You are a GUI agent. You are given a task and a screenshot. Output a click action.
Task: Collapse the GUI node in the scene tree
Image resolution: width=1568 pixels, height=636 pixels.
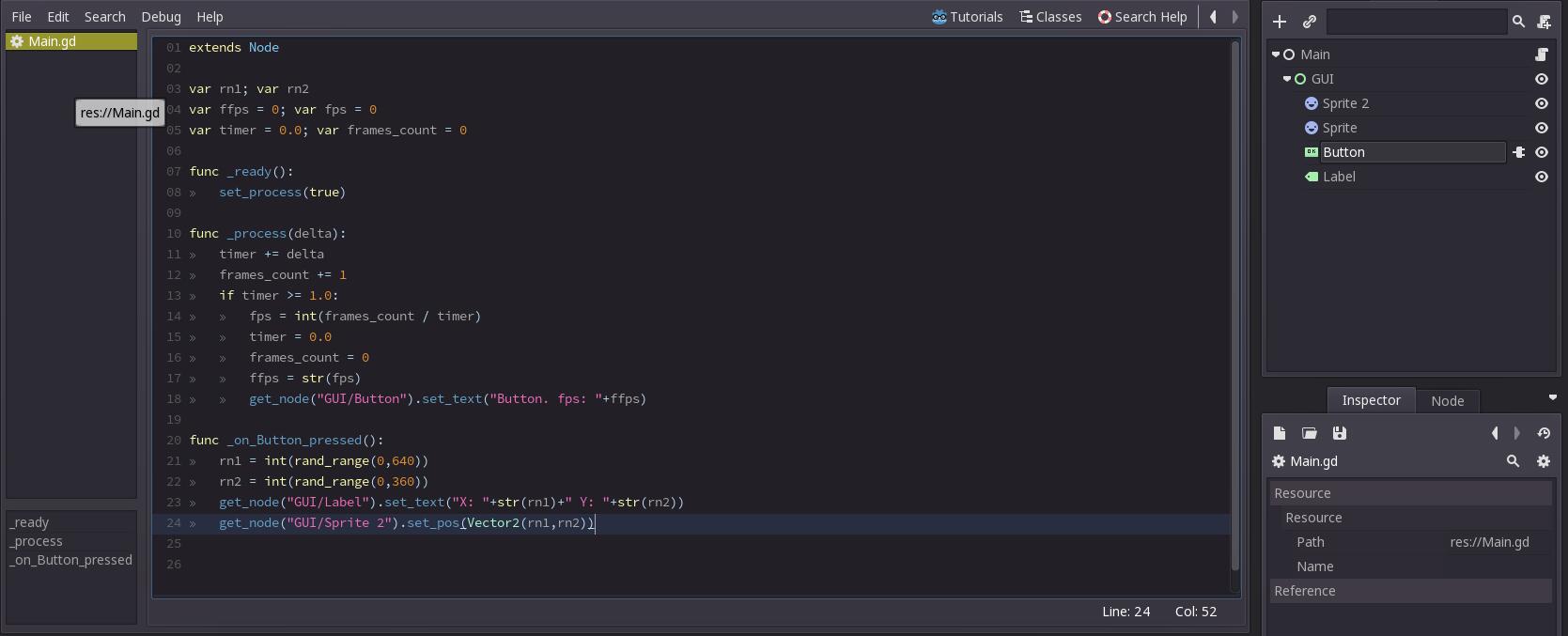pos(1287,79)
